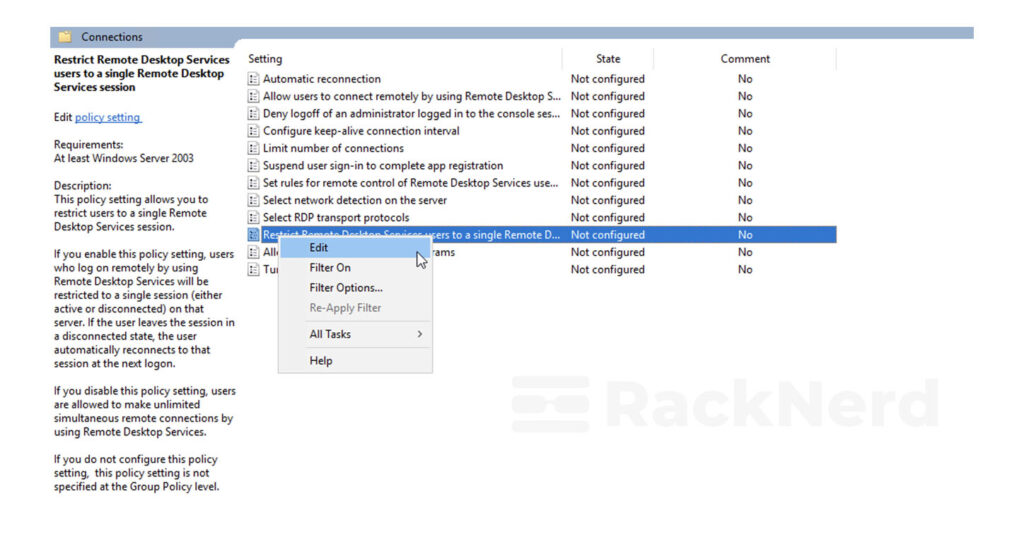This screenshot has height=552, width=1024.
Task: Select the Automatic reconnection setting
Action: coord(322,79)
